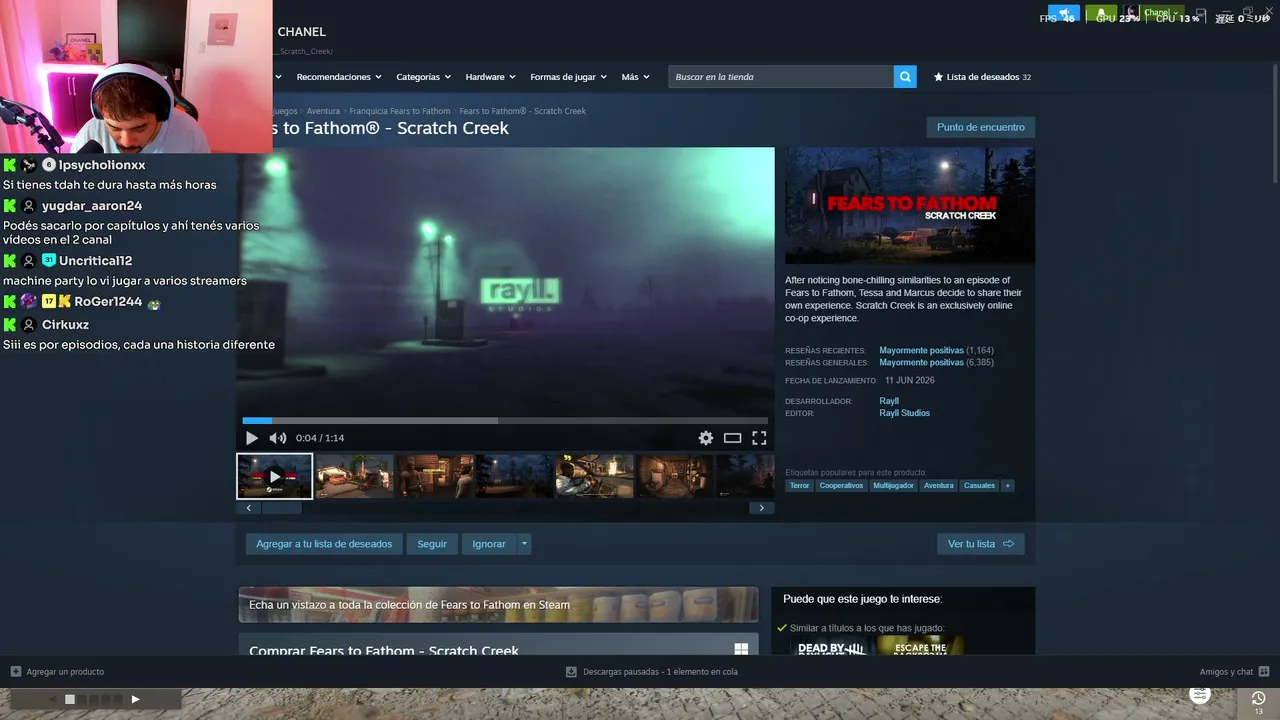Open trailer player settings gear
This screenshot has height=720, width=1280.
[x=706, y=438]
